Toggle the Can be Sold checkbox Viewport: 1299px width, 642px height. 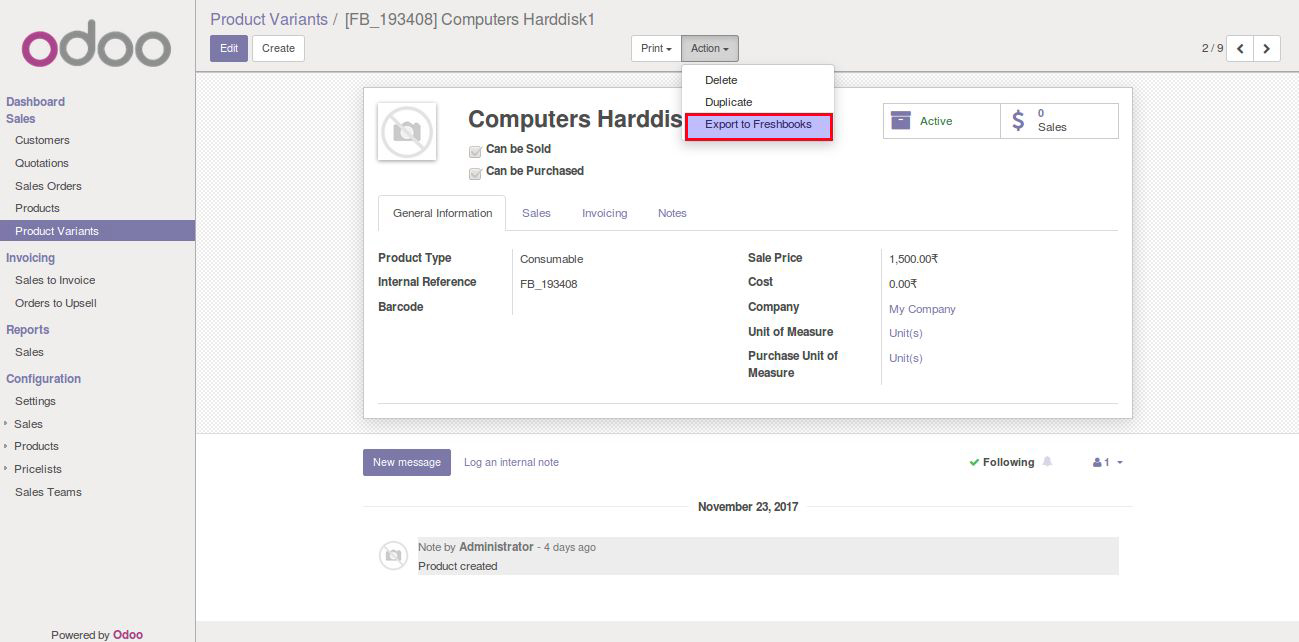475,151
